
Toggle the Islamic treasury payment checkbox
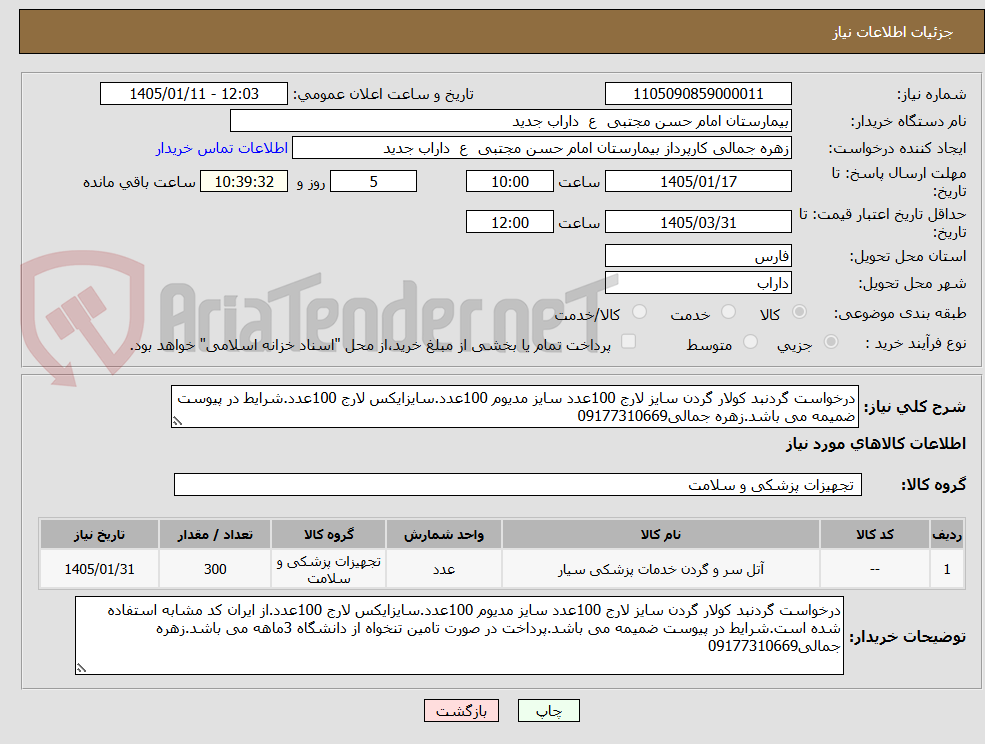628,341
